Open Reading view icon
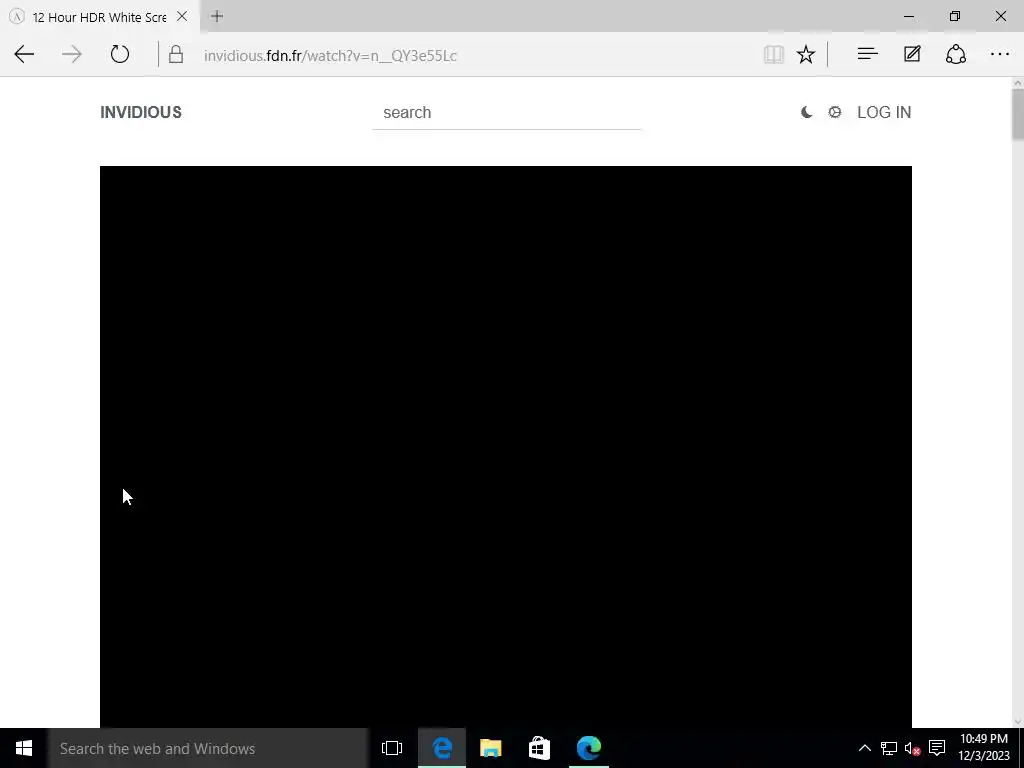This screenshot has height=768, width=1024. 774,54
